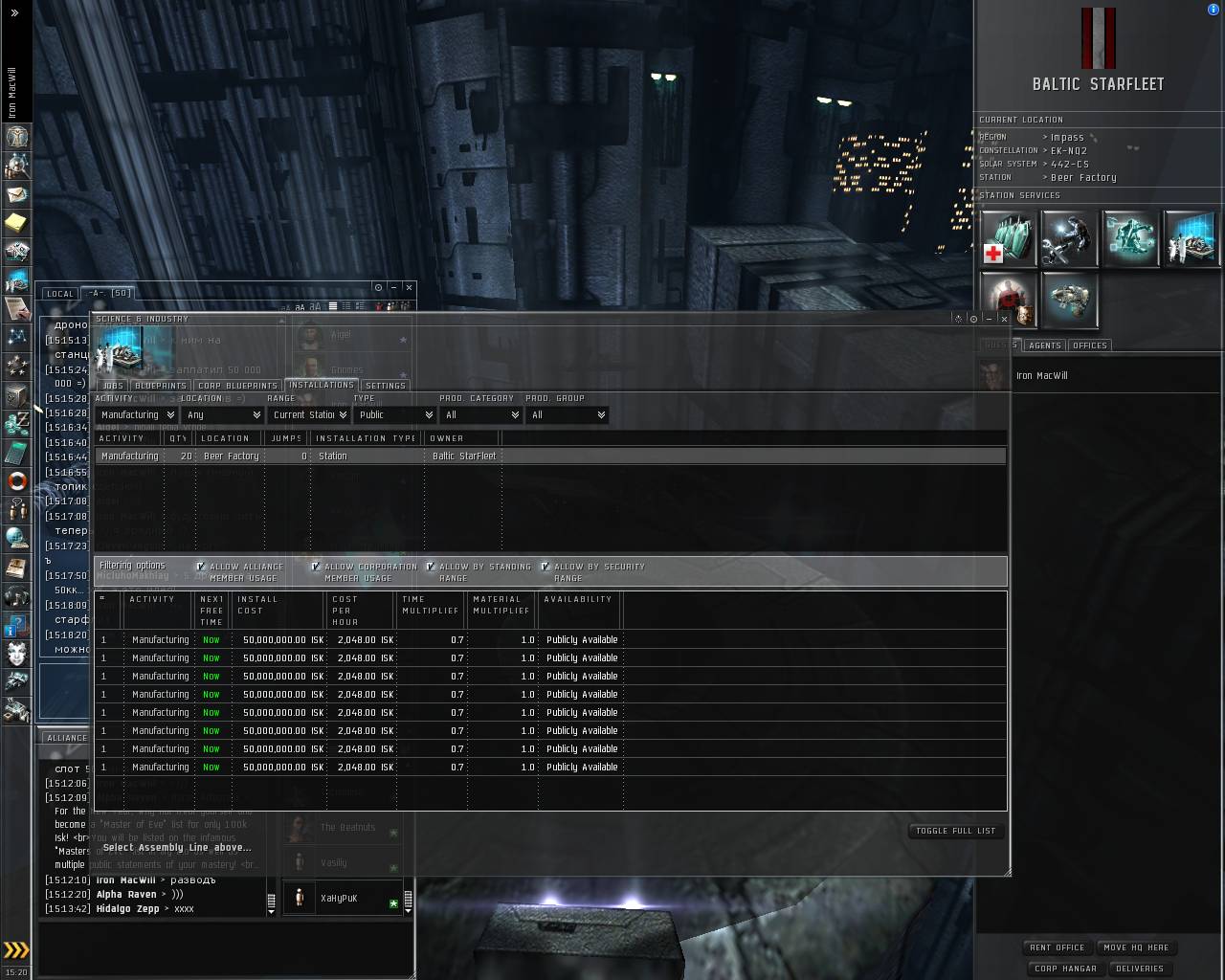Open the Location dropdown set to Any
Image resolution: width=1225 pixels, height=980 pixels.
tap(223, 415)
